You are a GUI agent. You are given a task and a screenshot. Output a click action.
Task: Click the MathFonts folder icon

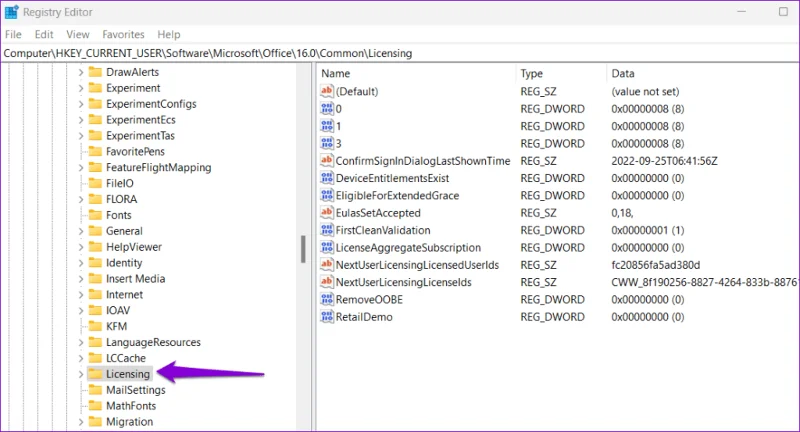[x=95, y=405]
